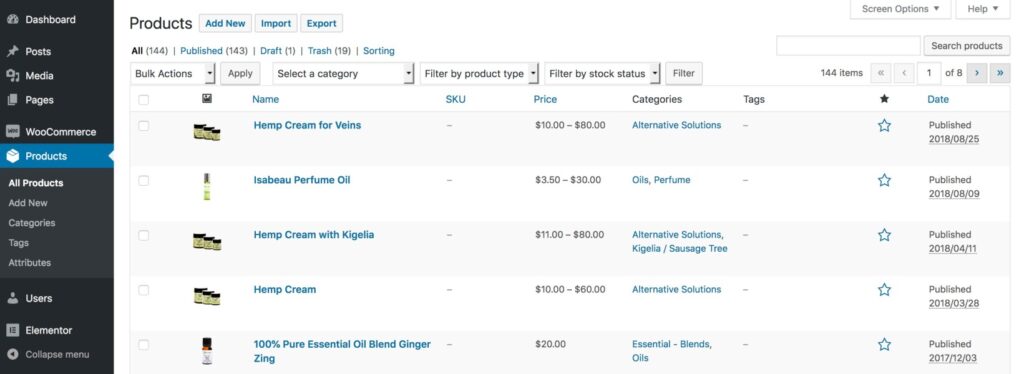The width and height of the screenshot is (1024, 374).
Task: Click the search products input field
Action: click(x=848, y=46)
